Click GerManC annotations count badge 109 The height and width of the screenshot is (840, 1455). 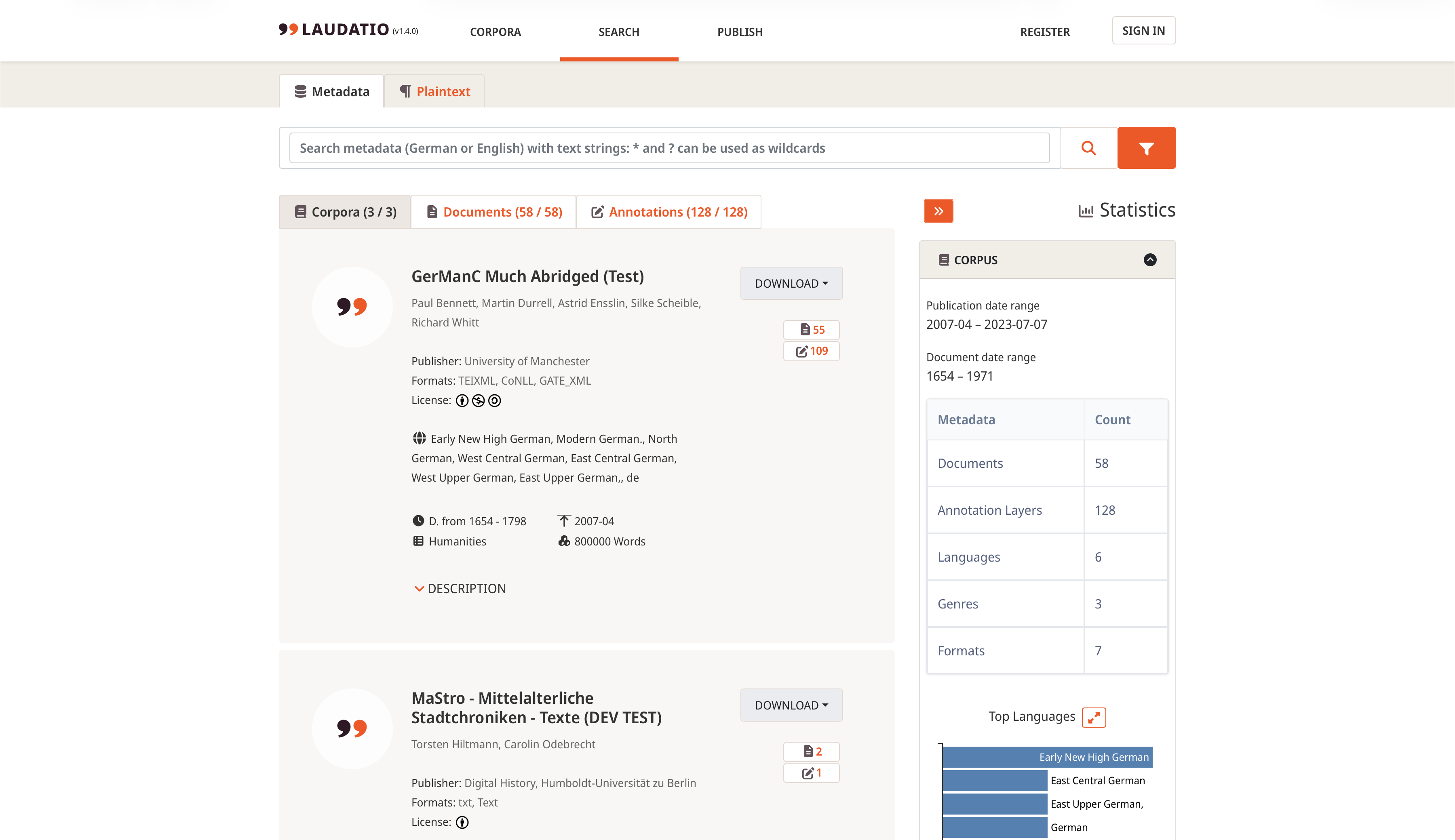(811, 351)
